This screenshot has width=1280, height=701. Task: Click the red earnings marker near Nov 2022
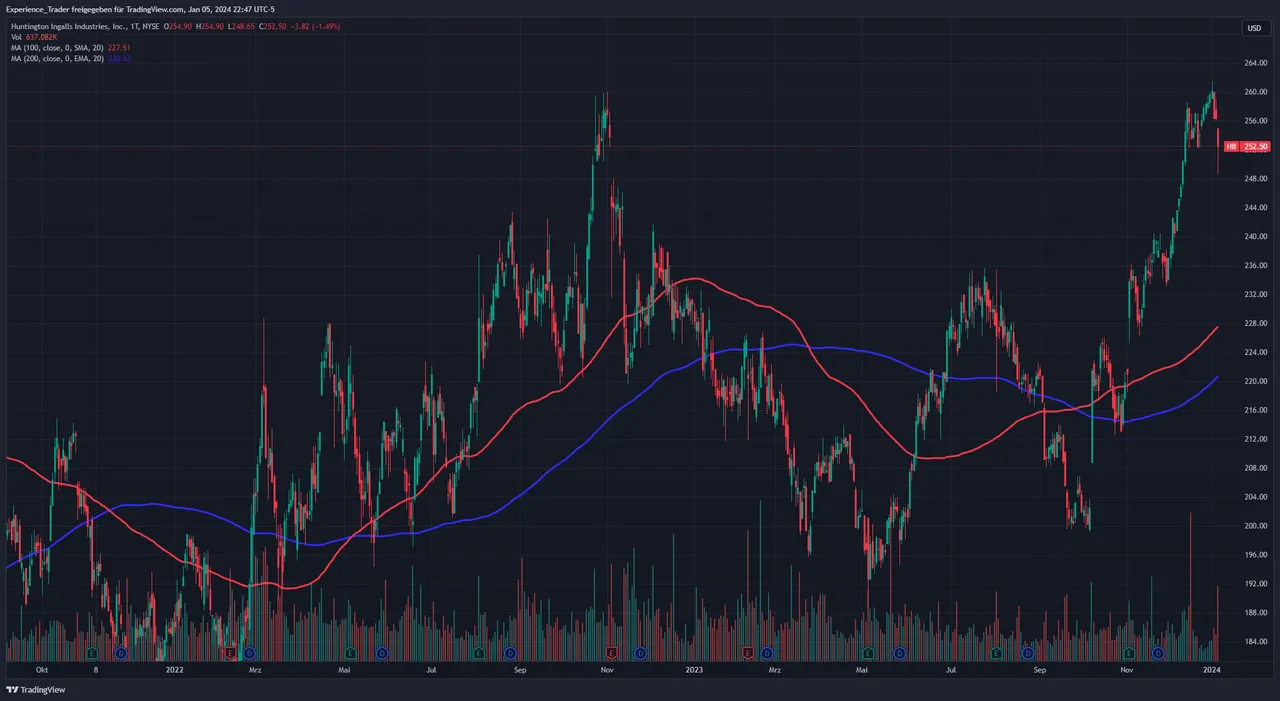[612, 653]
